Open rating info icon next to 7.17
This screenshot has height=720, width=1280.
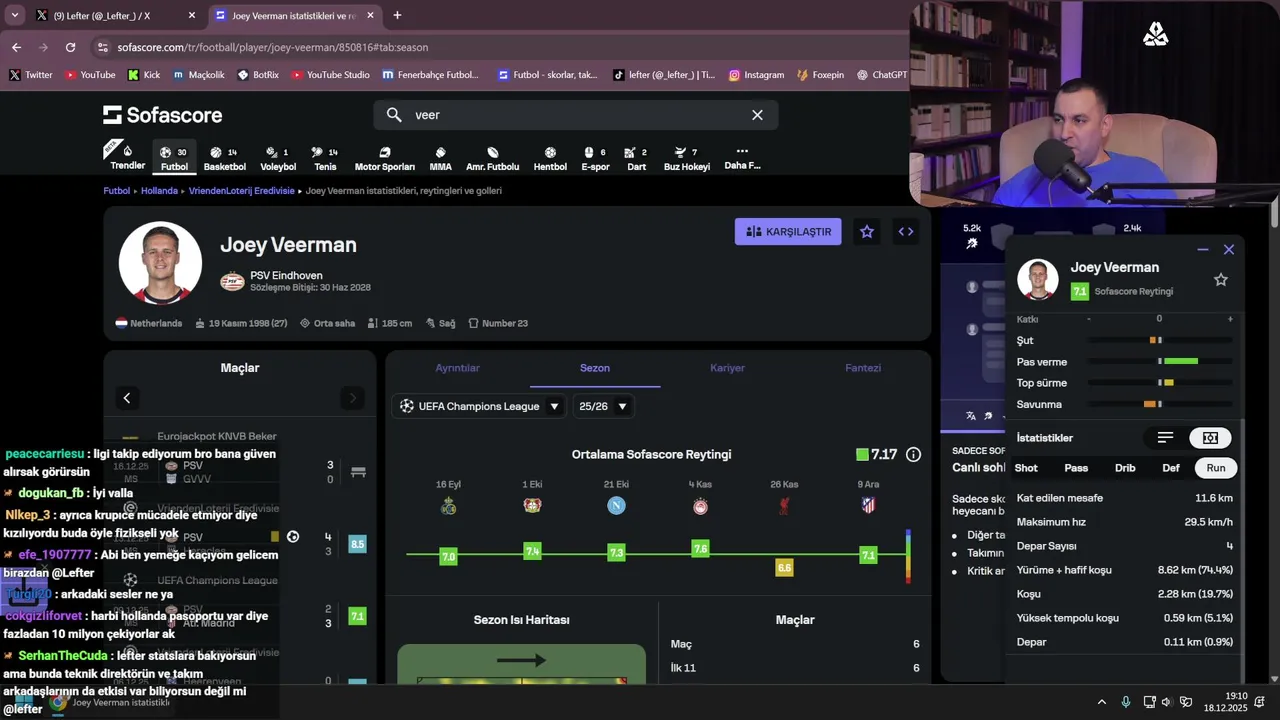[913, 455]
